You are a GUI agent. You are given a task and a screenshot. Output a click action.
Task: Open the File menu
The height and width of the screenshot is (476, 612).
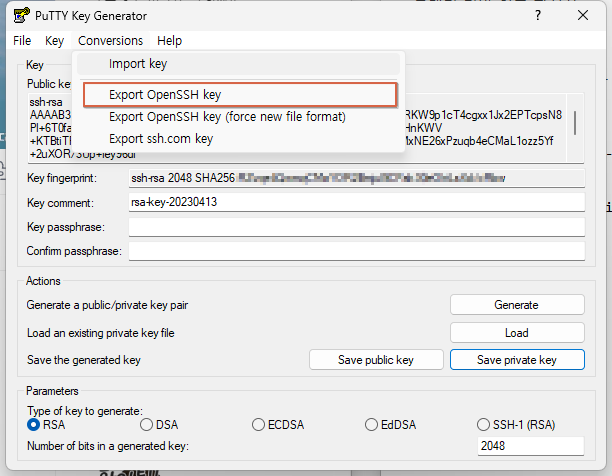[x=22, y=41]
